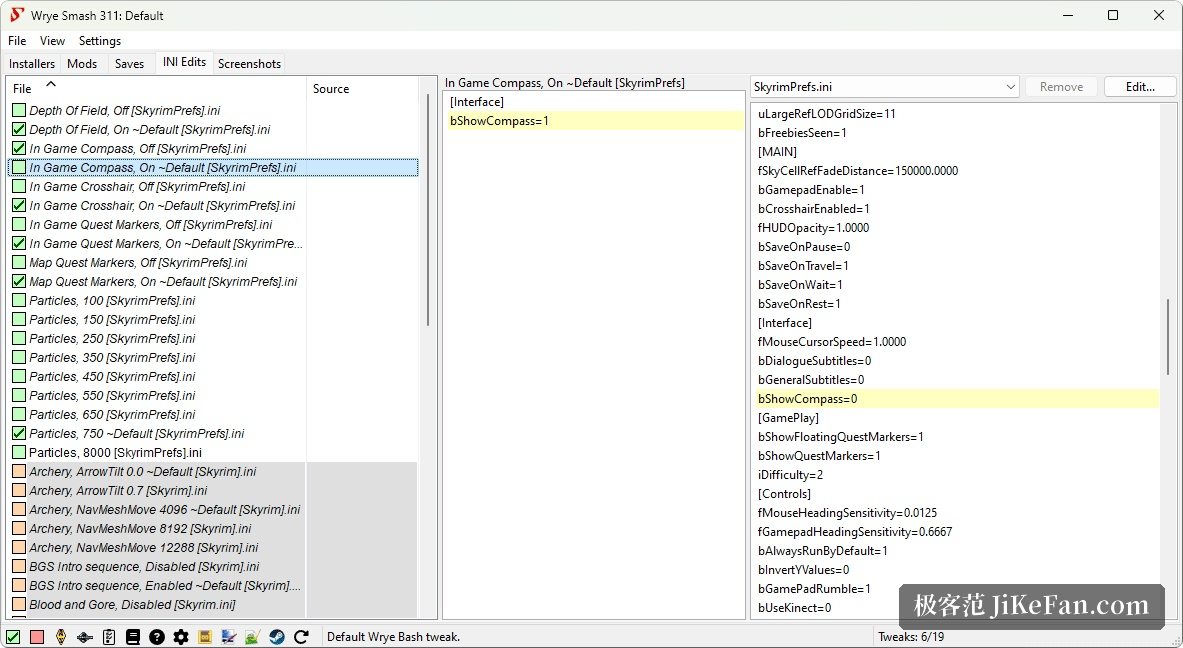The width and height of the screenshot is (1183, 648).
Task: Open the black book documentation icon
Action: coord(133,637)
